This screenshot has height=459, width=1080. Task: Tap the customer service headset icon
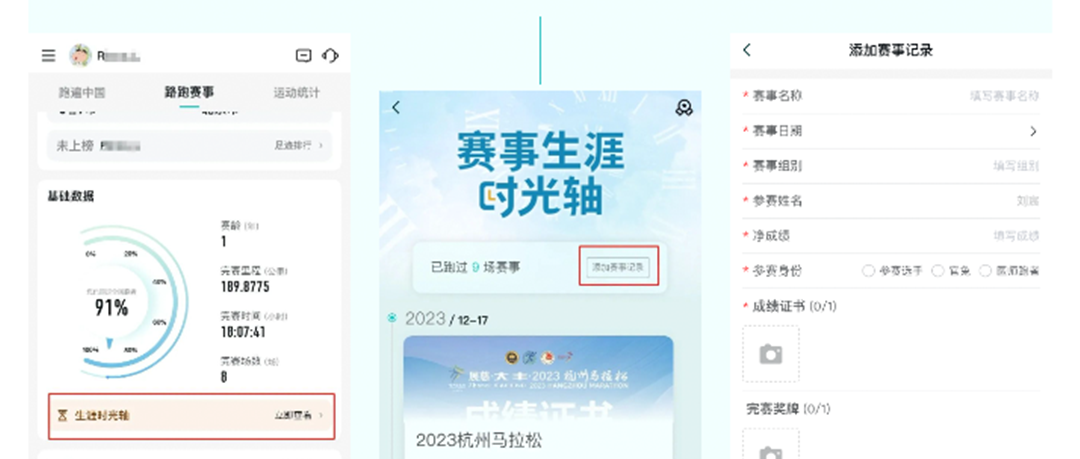(x=331, y=56)
